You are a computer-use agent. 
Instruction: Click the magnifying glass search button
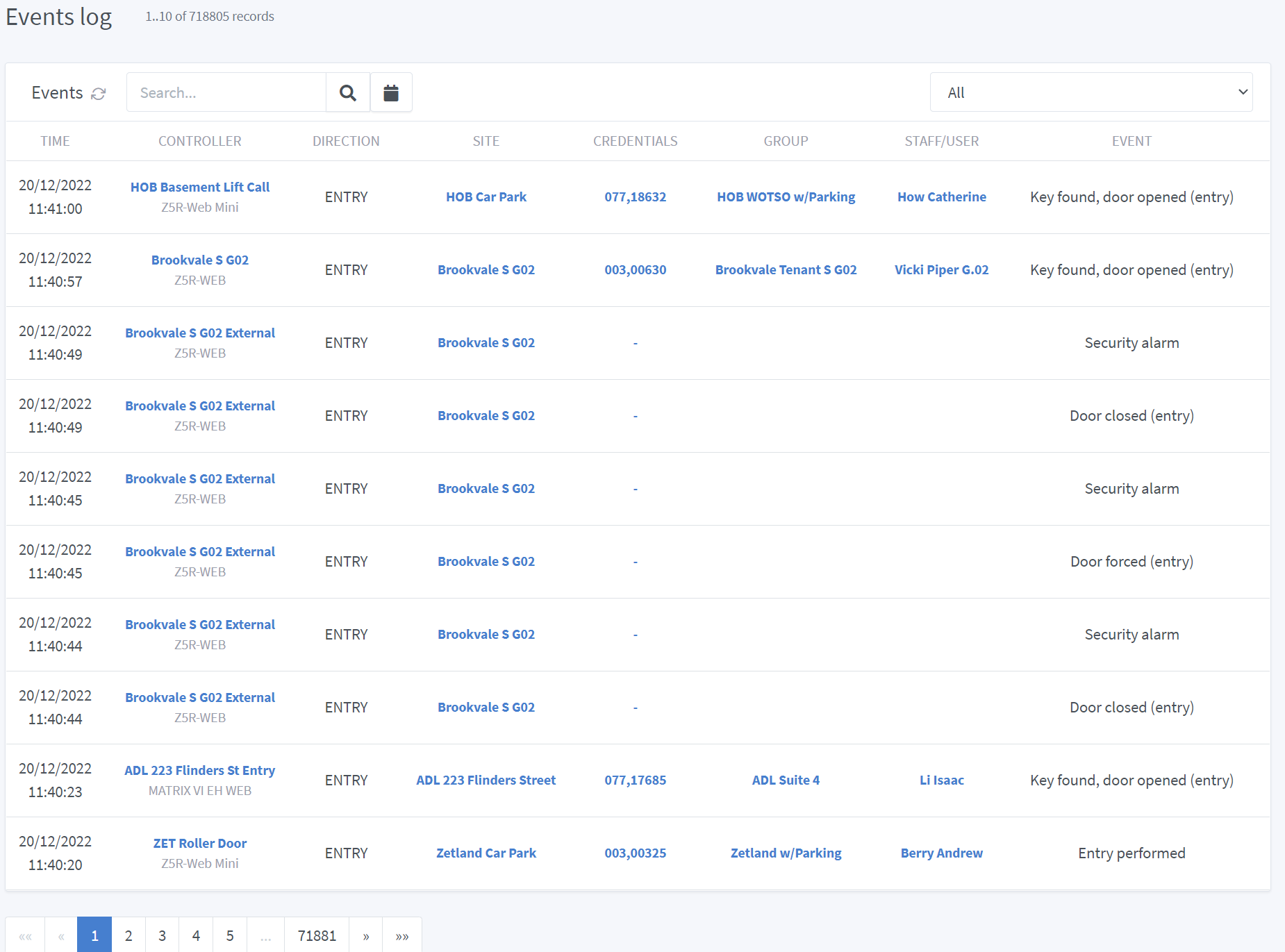point(347,92)
